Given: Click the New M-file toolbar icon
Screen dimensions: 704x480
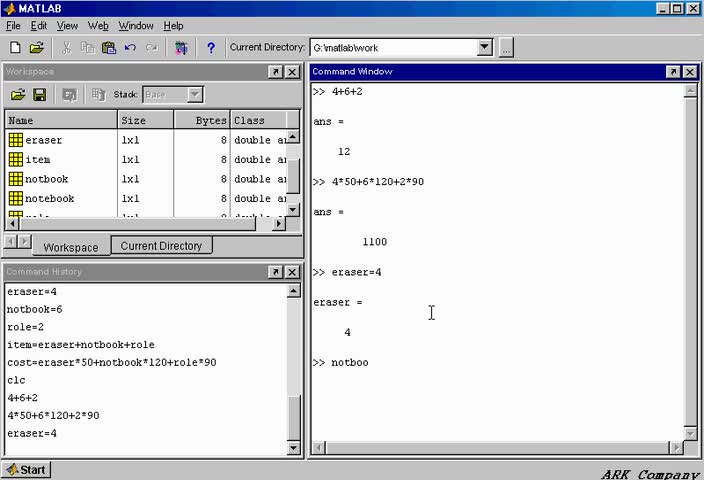Looking at the screenshot, I should (15, 48).
